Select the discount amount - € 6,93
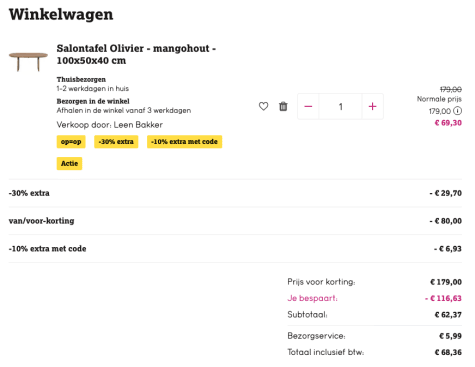The height and width of the screenshot is (367, 475). point(448,249)
